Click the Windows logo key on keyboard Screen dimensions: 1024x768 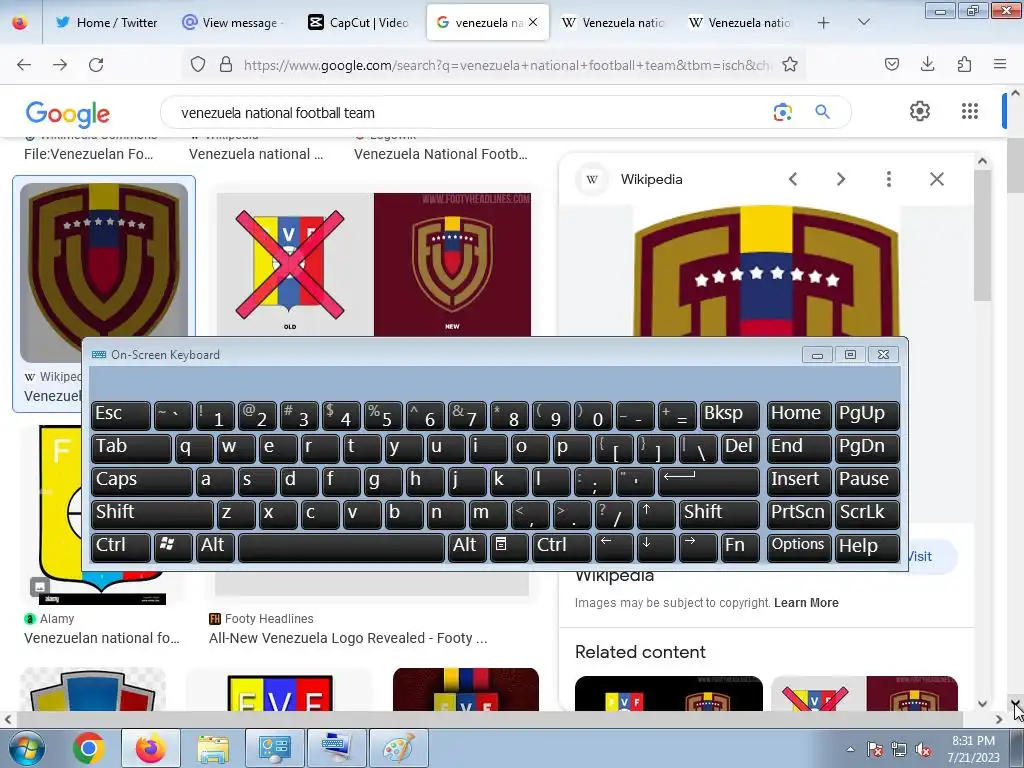[x=173, y=546]
